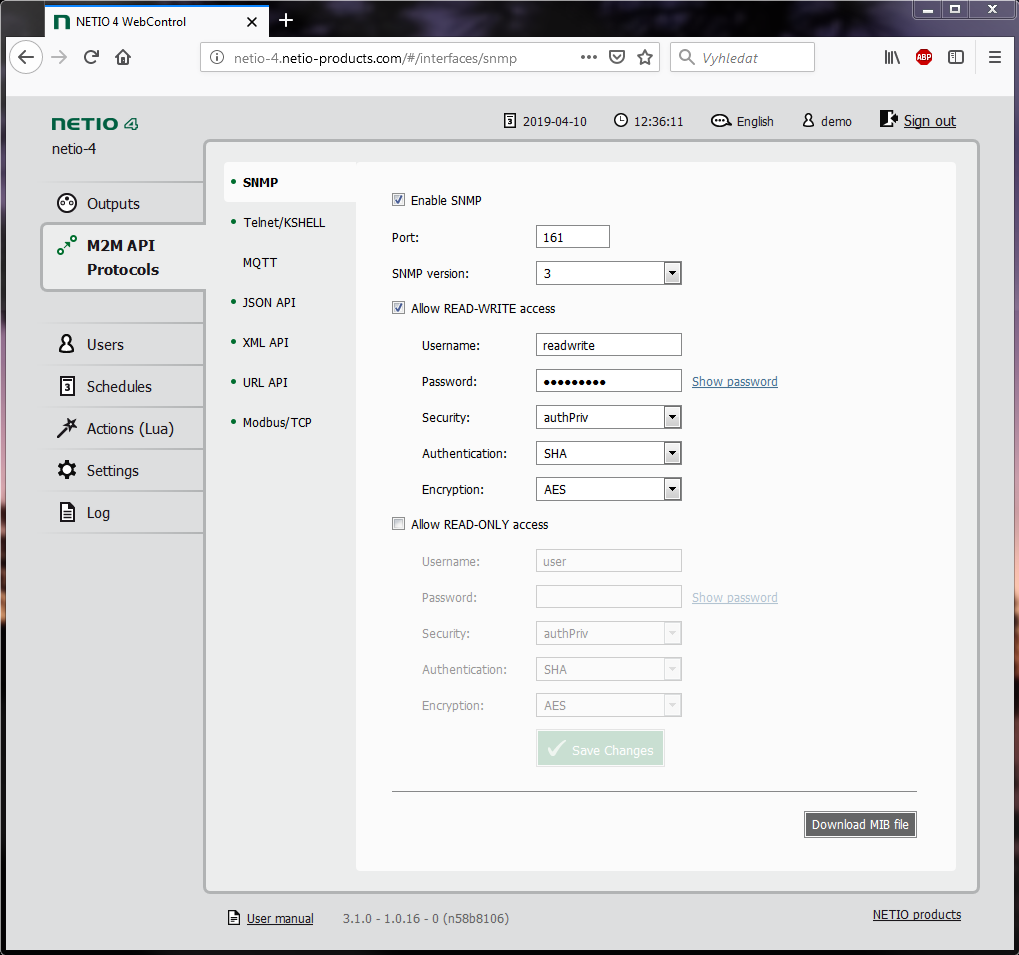Click the Sign out link
Image resolution: width=1019 pixels, height=955 pixels.
point(929,121)
